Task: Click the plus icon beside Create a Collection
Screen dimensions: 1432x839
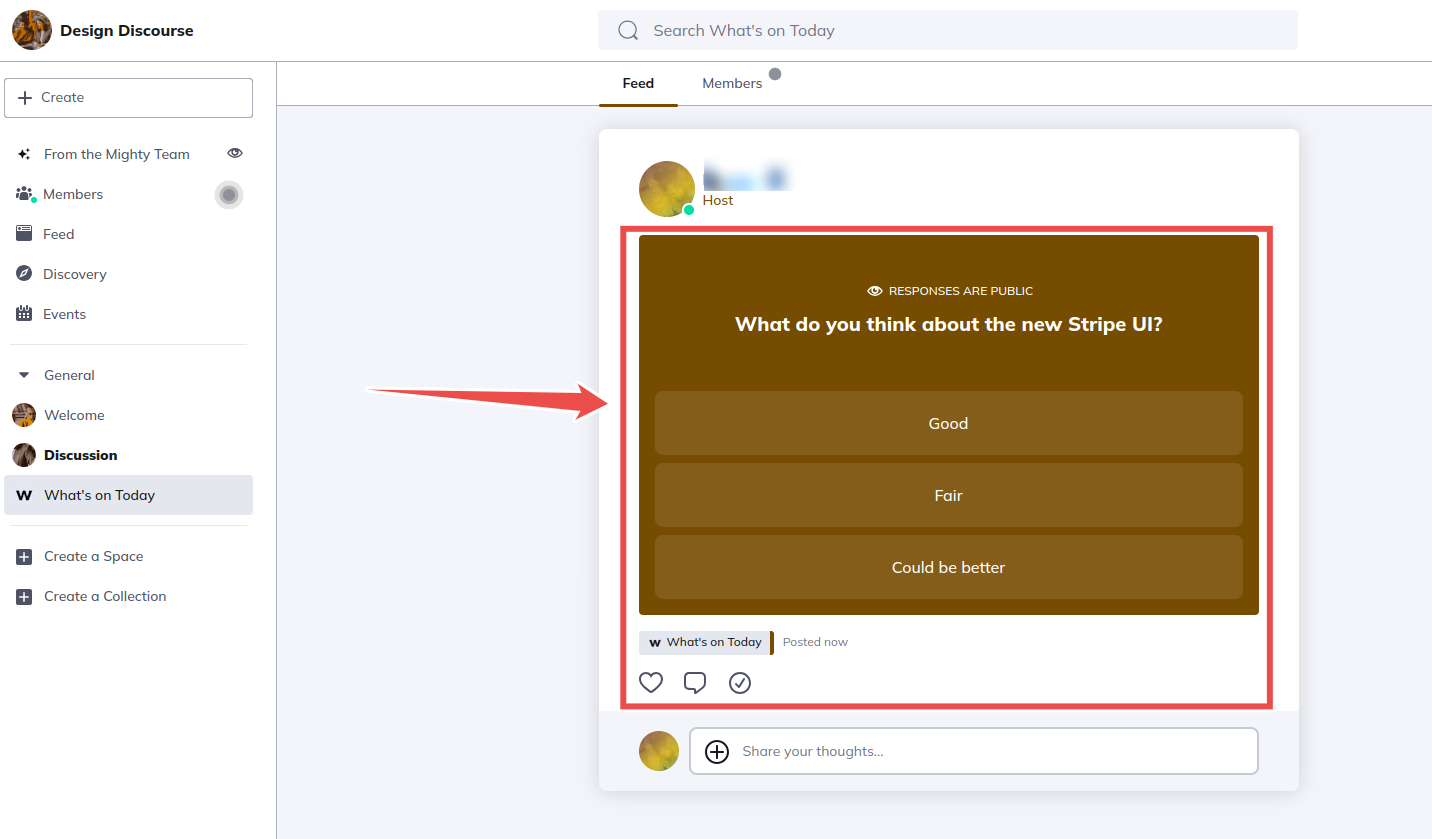Action: tap(24, 596)
